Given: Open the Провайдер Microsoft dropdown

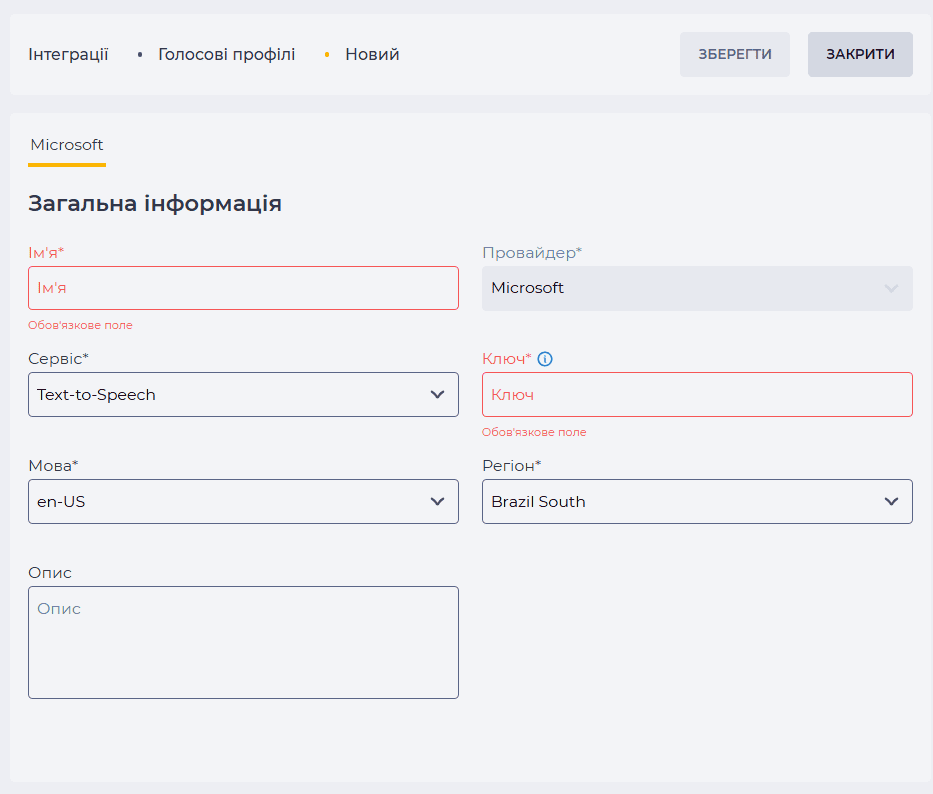Looking at the screenshot, I should point(697,288).
